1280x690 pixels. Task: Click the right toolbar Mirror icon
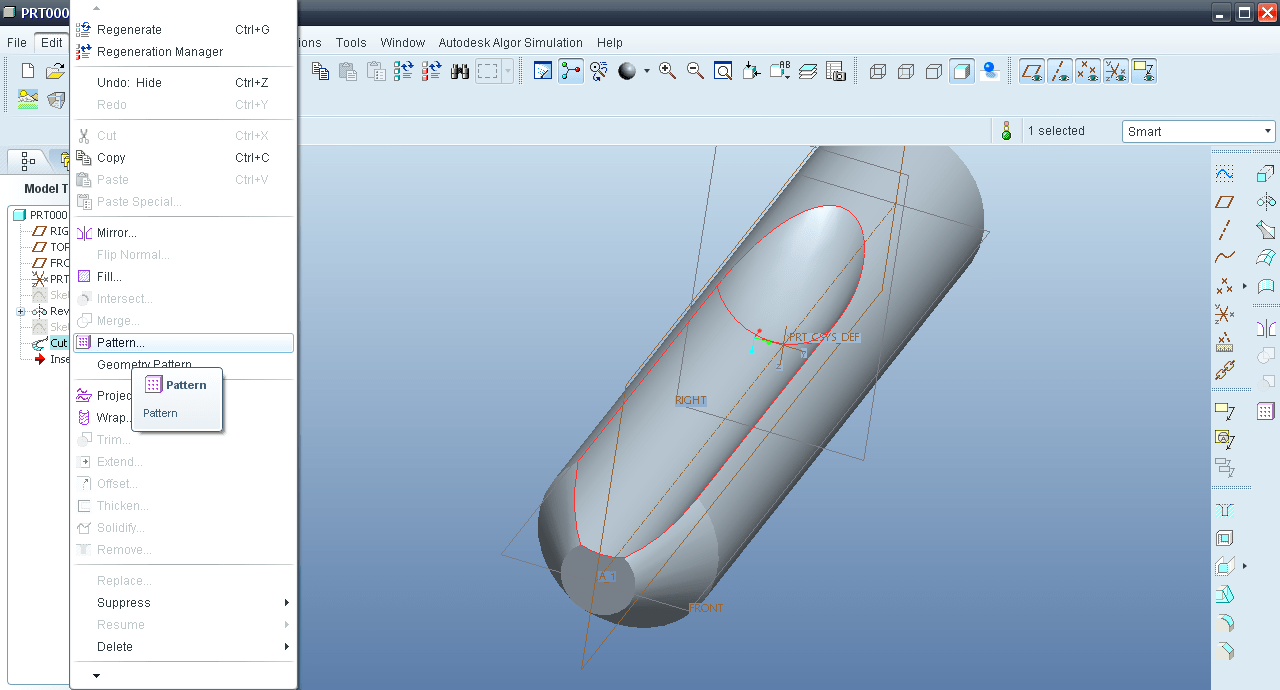pos(1266,328)
